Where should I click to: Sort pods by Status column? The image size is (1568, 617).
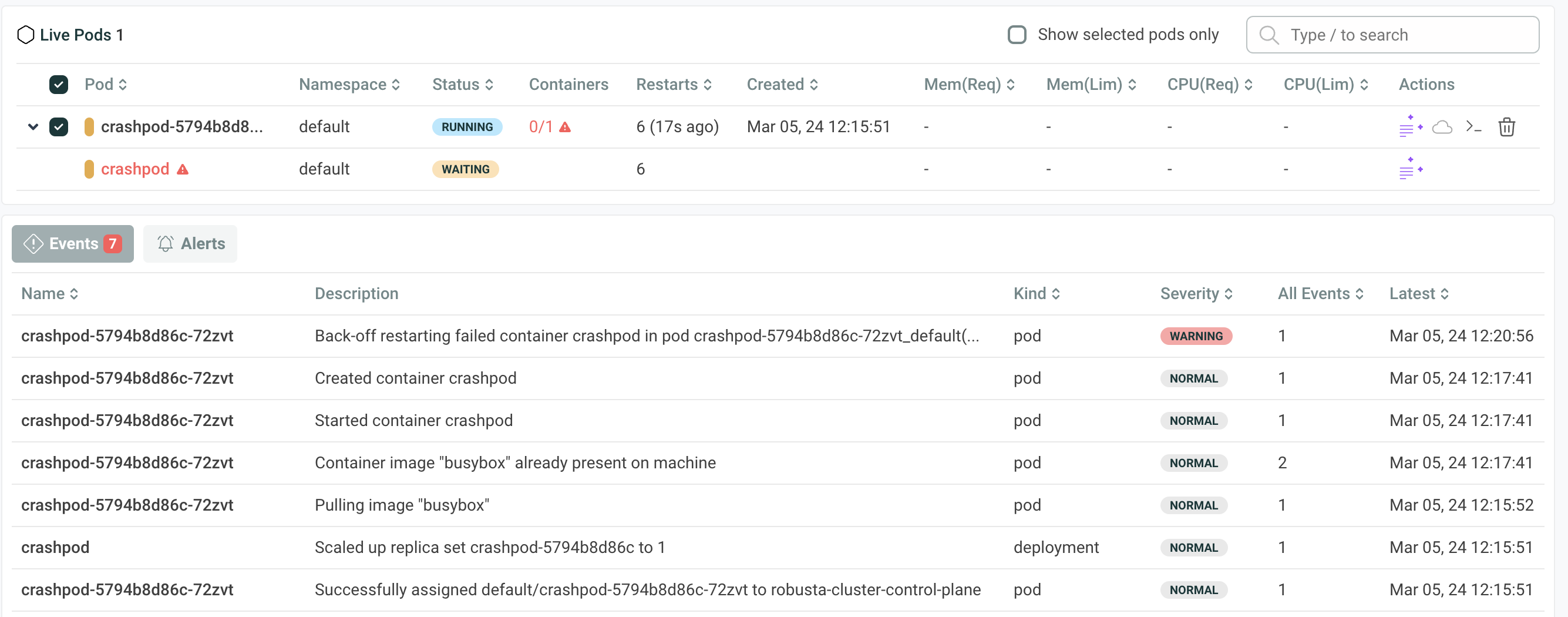click(x=463, y=84)
